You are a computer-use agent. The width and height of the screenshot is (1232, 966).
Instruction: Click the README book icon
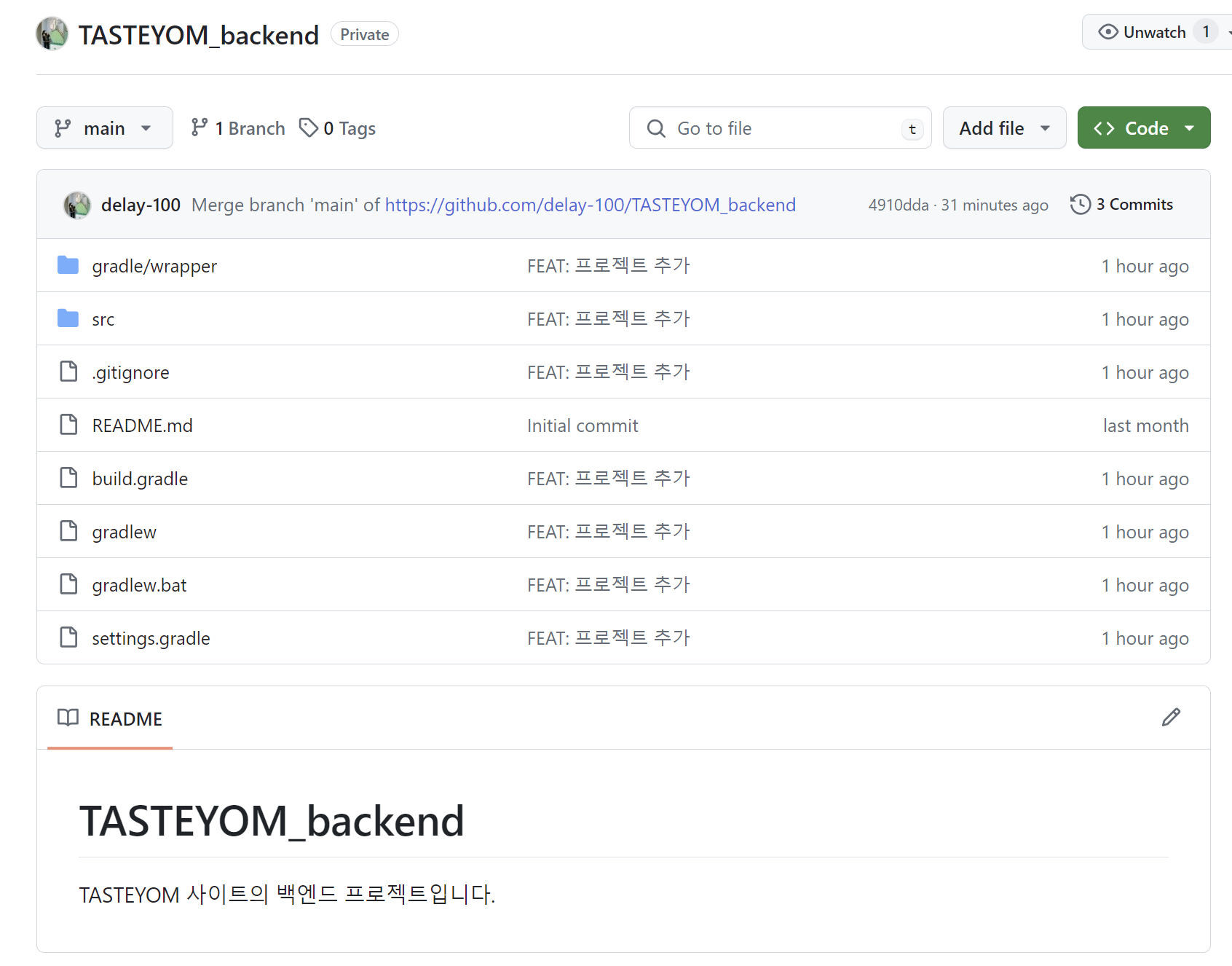pyautogui.click(x=68, y=718)
